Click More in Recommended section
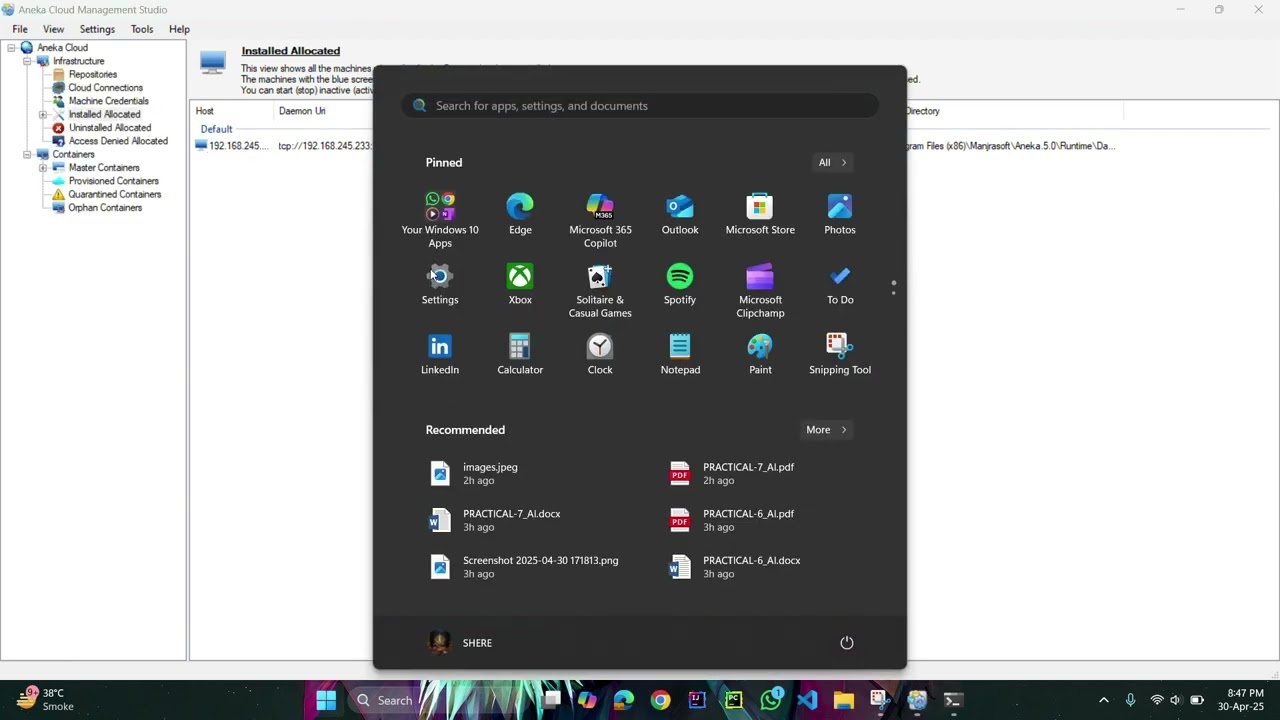Viewport: 1280px width, 720px height. click(x=826, y=430)
